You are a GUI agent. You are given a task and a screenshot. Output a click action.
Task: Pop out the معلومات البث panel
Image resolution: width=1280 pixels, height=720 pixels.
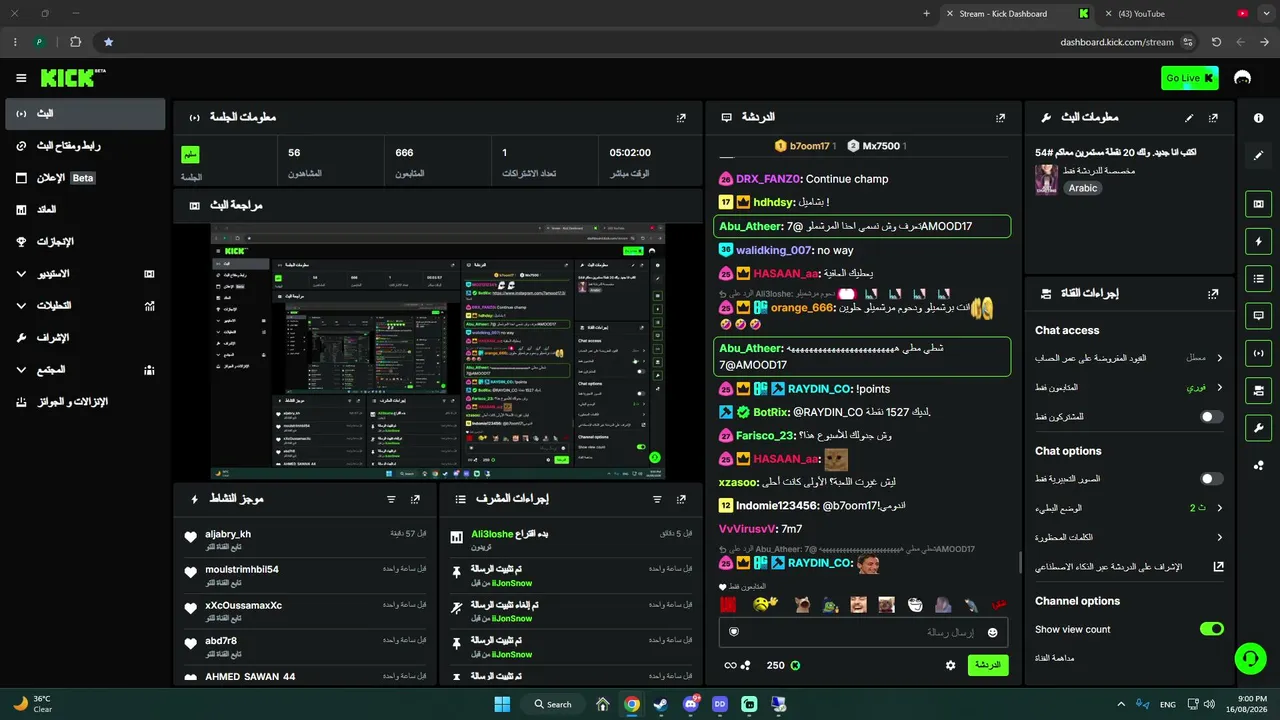(1213, 117)
